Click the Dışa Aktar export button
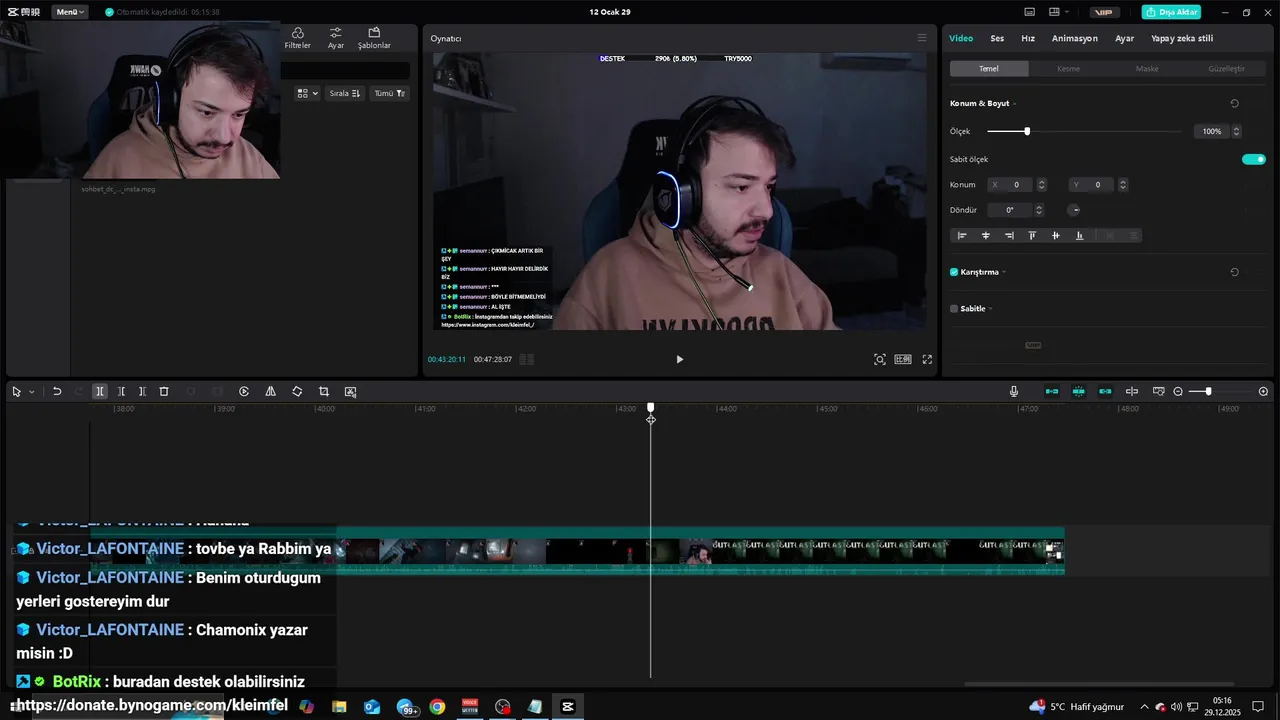The height and width of the screenshot is (720, 1280). click(x=1171, y=12)
